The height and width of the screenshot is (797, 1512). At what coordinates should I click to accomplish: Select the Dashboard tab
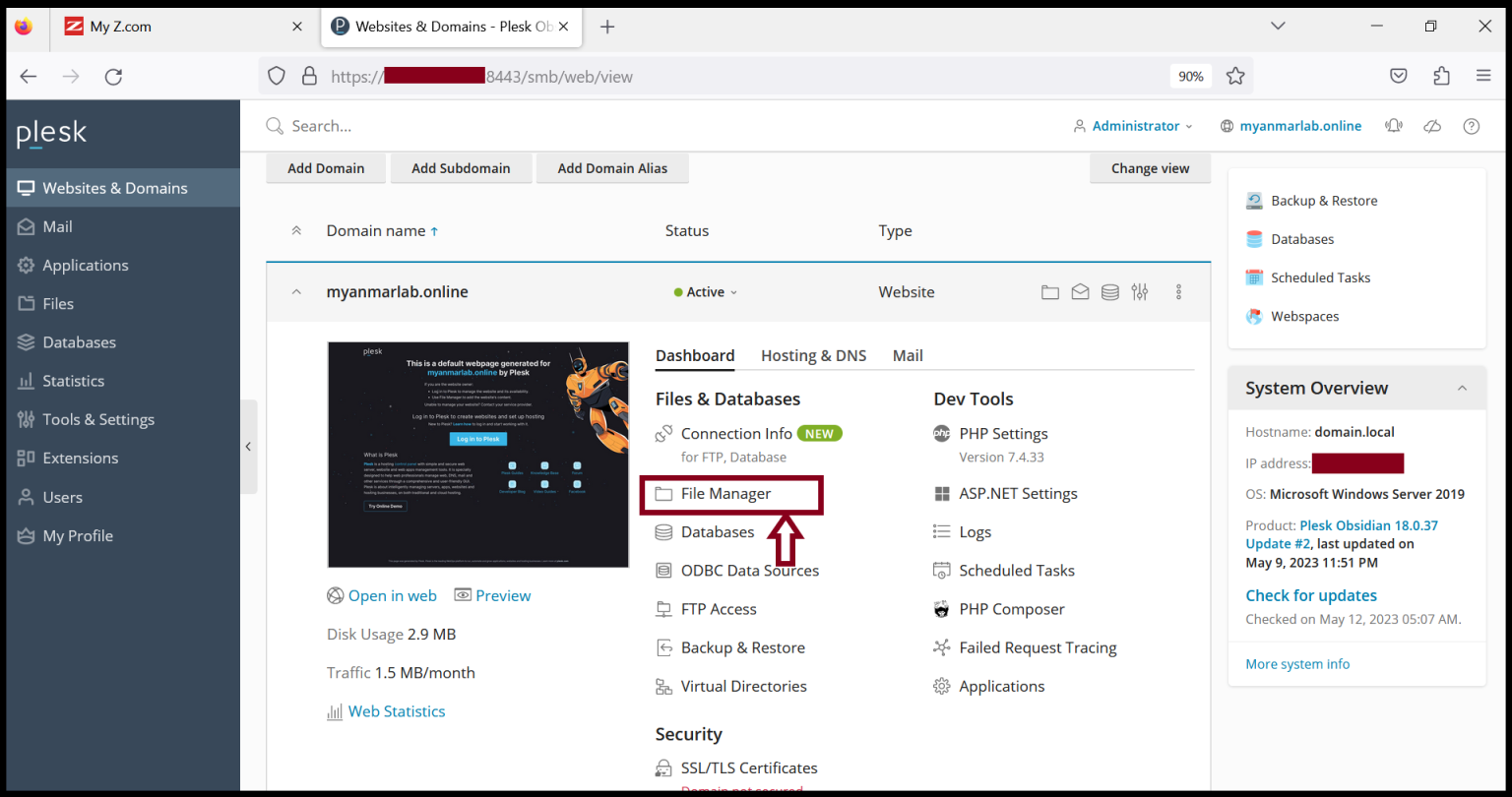point(695,355)
